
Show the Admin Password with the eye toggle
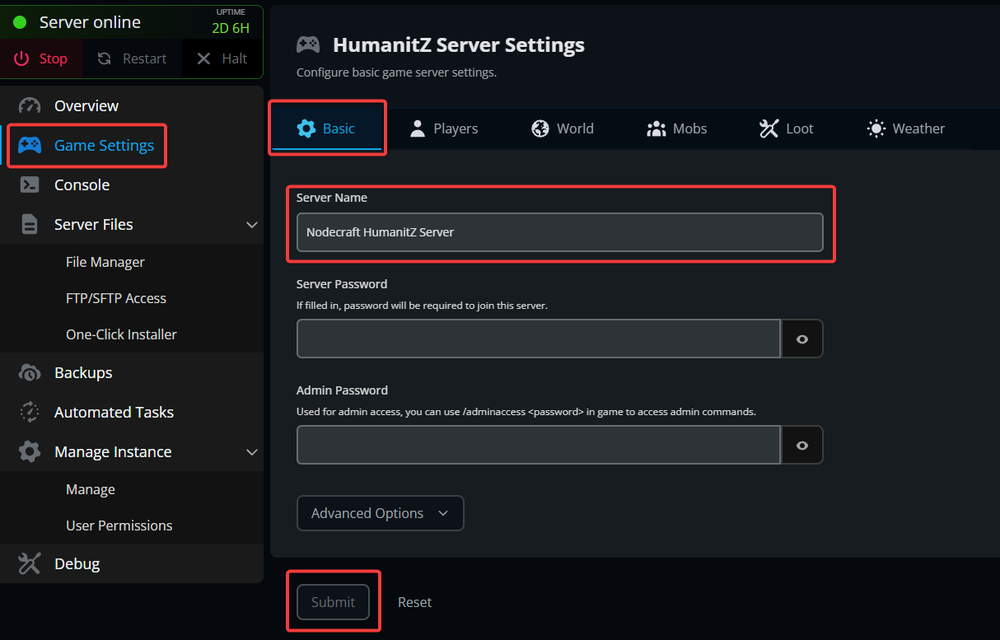coord(802,445)
